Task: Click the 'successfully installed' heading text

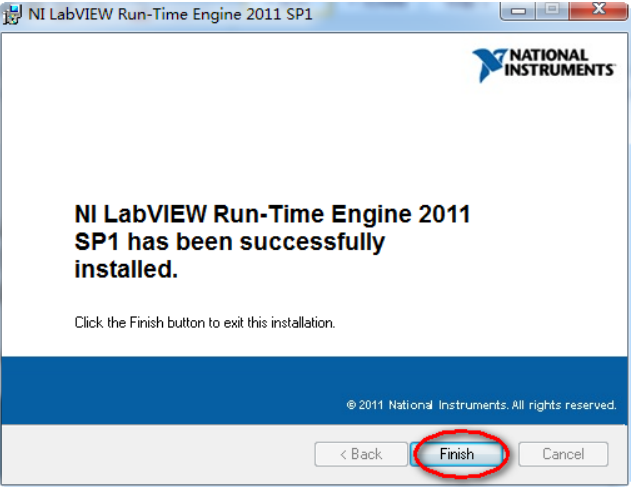Action: tap(272, 241)
